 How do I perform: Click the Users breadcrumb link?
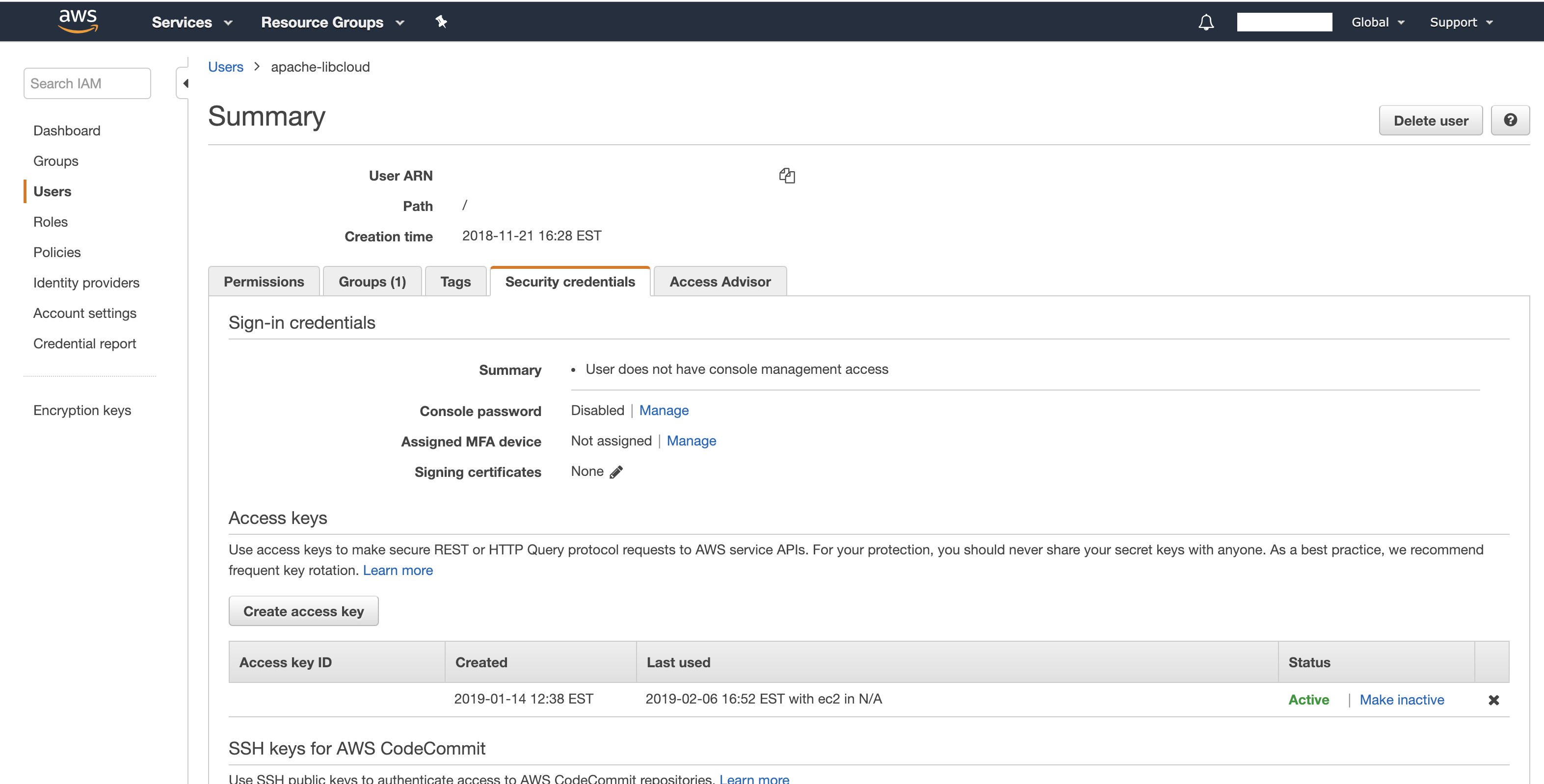[225, 67]
